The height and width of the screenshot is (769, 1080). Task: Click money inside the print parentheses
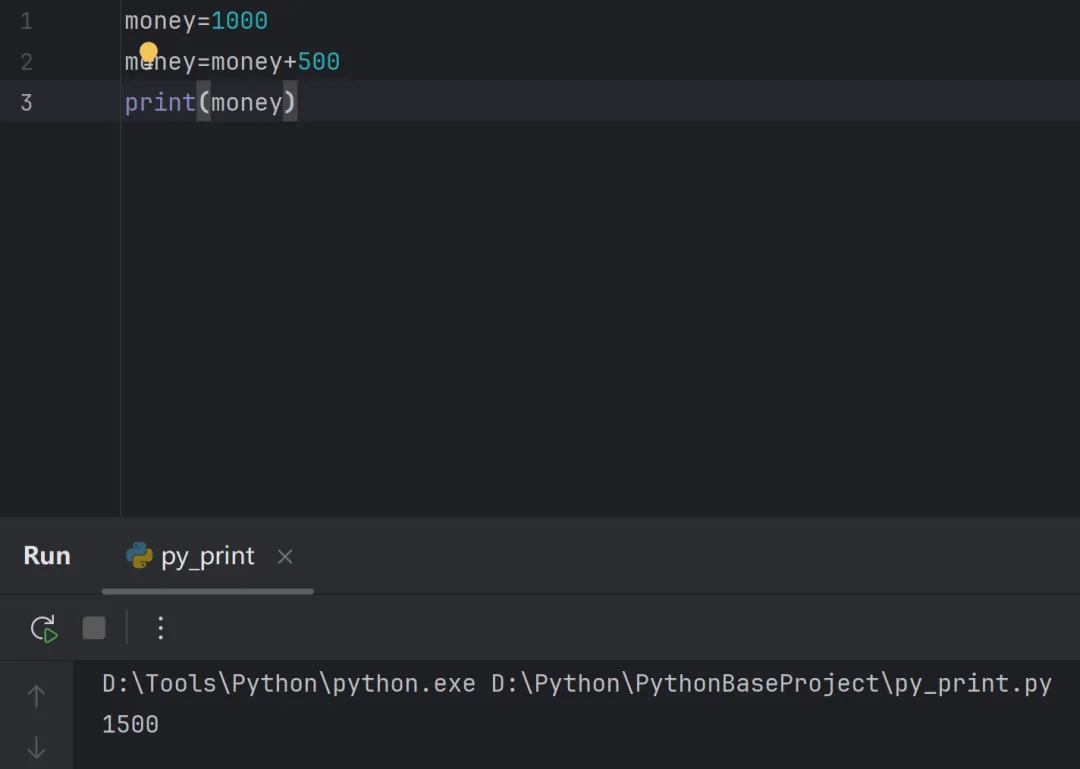tap(247, 103)
